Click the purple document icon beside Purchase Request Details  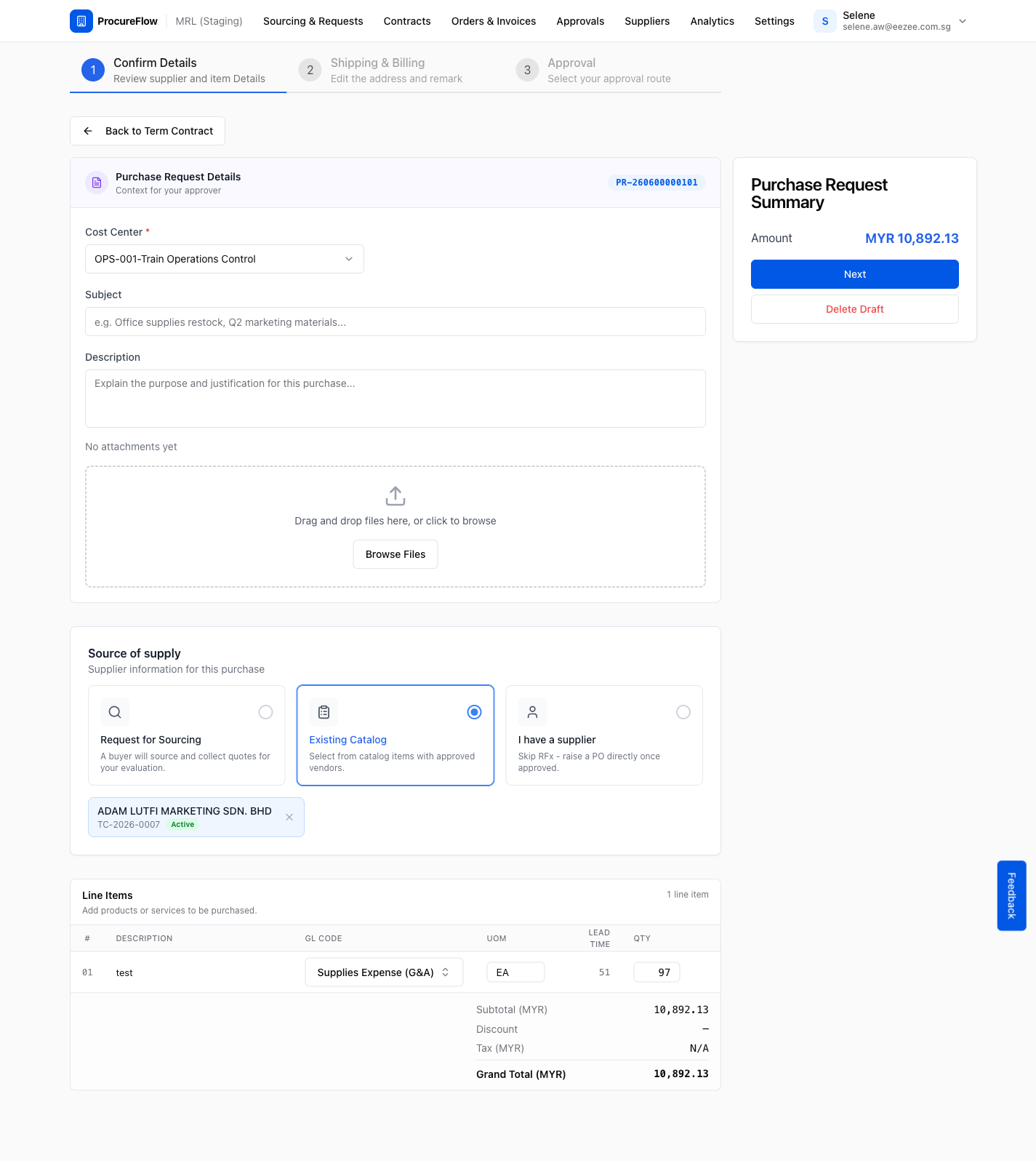pyautogui.click(x=97, y=183)
